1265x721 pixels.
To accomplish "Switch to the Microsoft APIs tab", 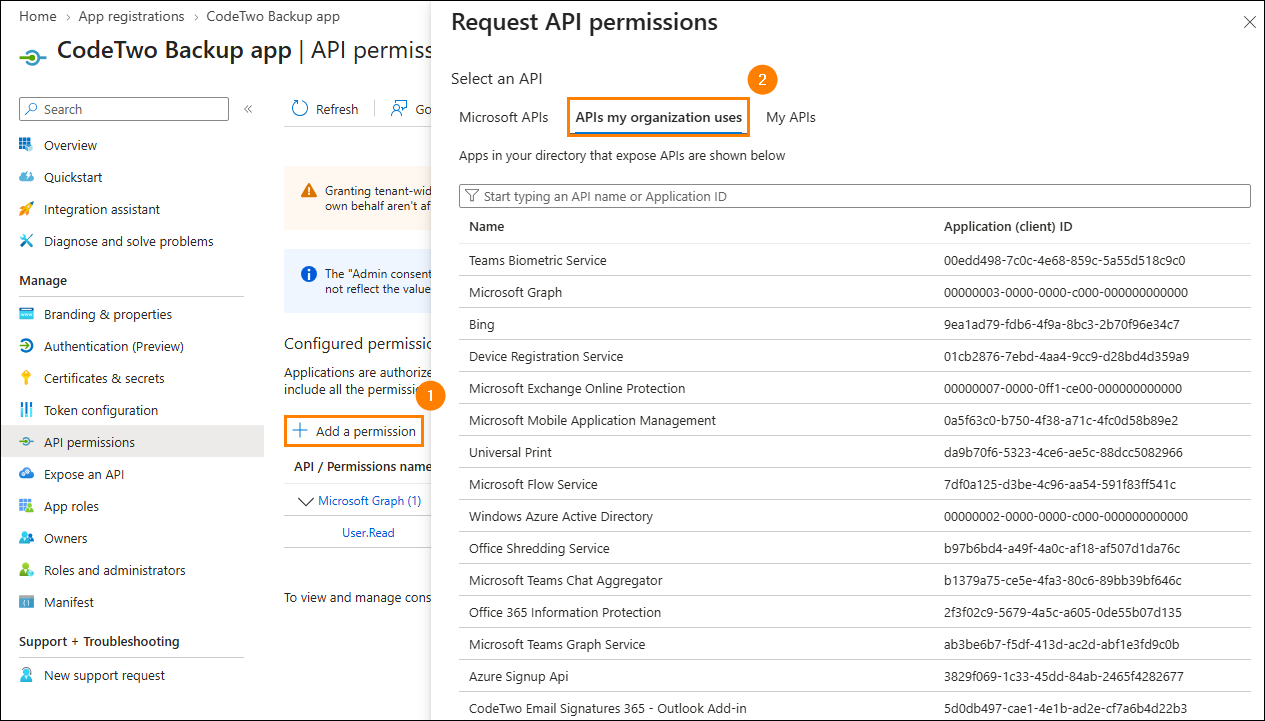I will click(504, 117).
